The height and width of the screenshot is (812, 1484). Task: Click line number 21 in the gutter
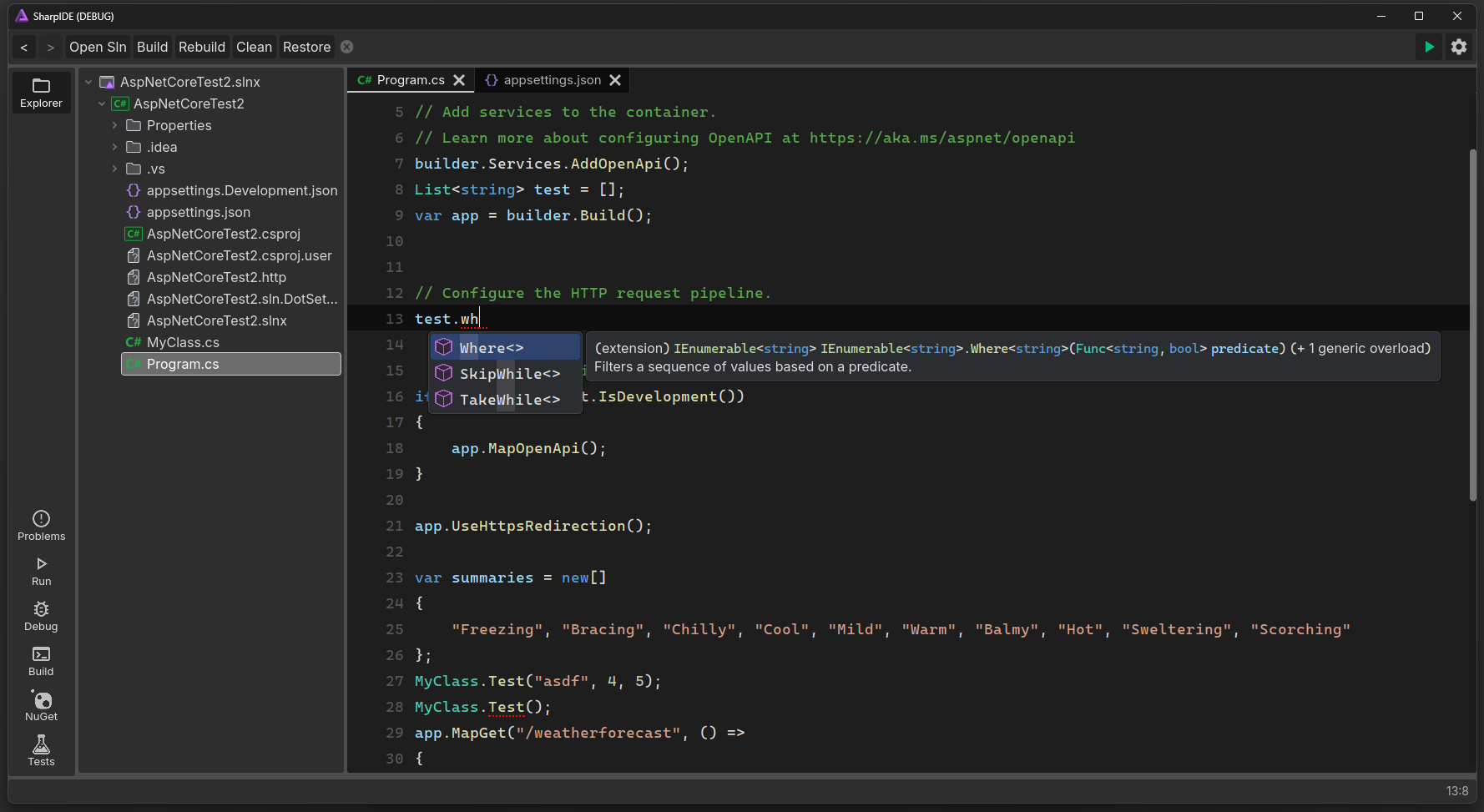[394, 526]
